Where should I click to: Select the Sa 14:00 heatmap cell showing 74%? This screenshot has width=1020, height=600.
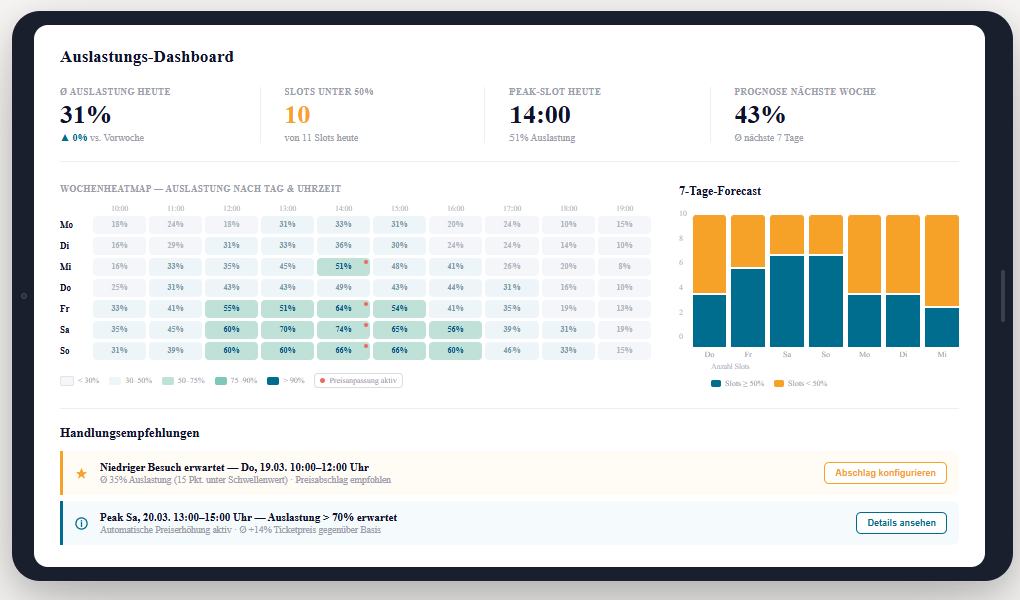[x=343, y=329]
